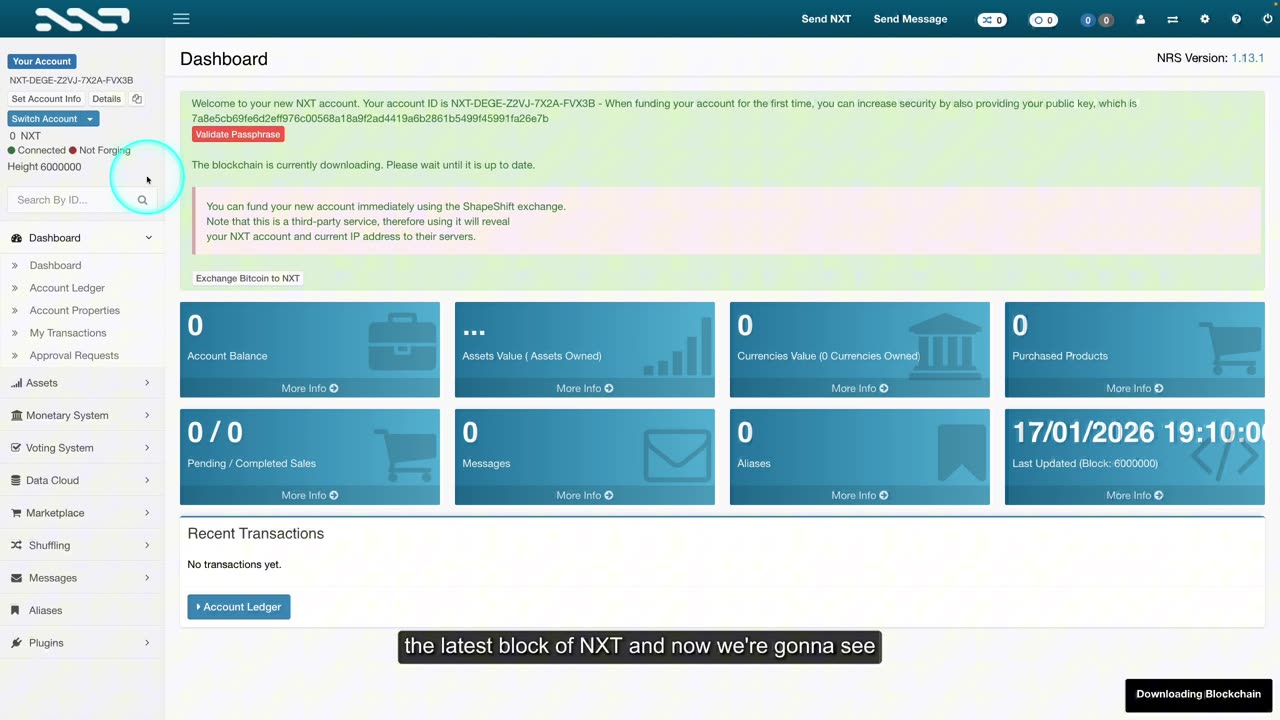The height and width of the screenshot is (720, 1280).
Task: Click the bar chart icon on Assets Value card
Action: click(677, 346)
